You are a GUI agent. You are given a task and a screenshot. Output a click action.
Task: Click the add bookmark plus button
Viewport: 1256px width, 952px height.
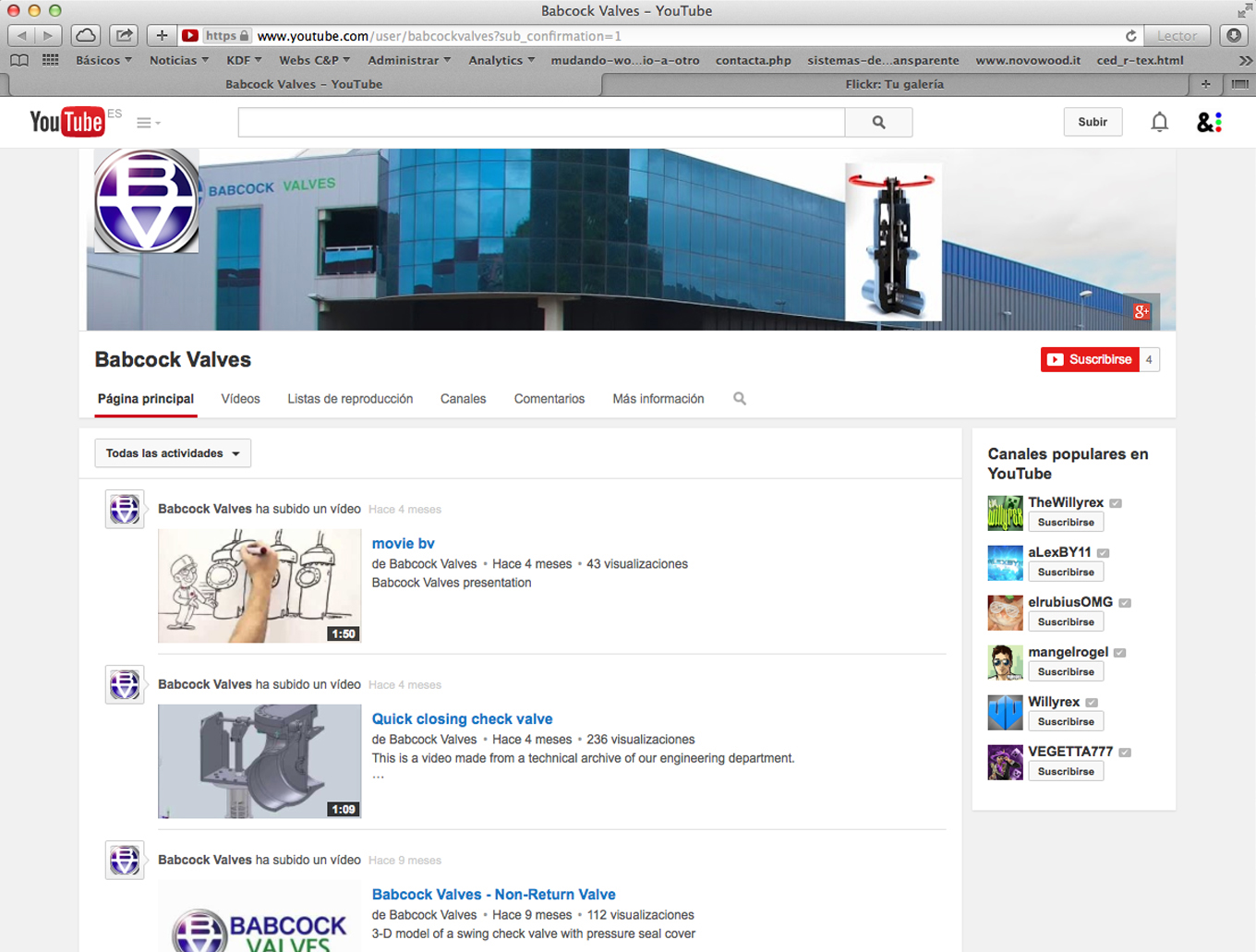coord(162,35)
